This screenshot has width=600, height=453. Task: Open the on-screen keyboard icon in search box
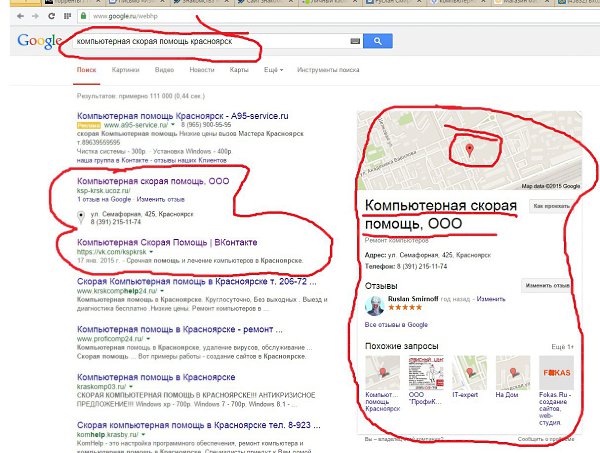[x=355, y=41]
